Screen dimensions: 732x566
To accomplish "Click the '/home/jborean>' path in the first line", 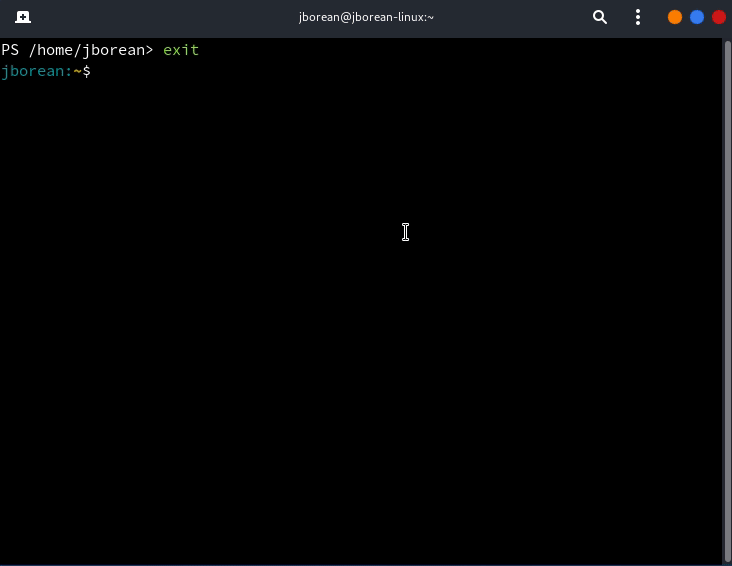I will pyautogui.click(x=91, y=50).
